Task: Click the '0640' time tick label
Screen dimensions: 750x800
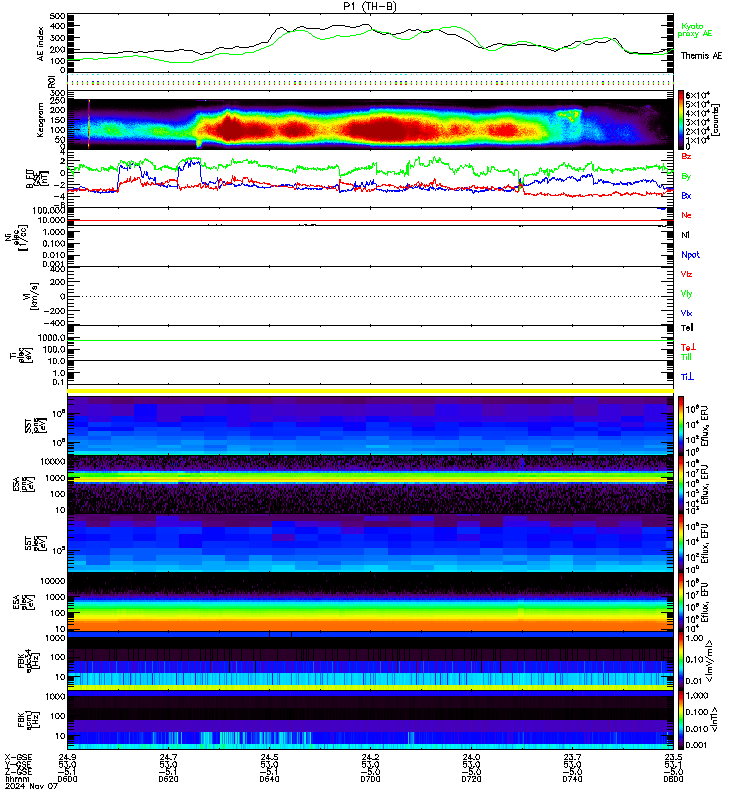Action: coord(269,779)
